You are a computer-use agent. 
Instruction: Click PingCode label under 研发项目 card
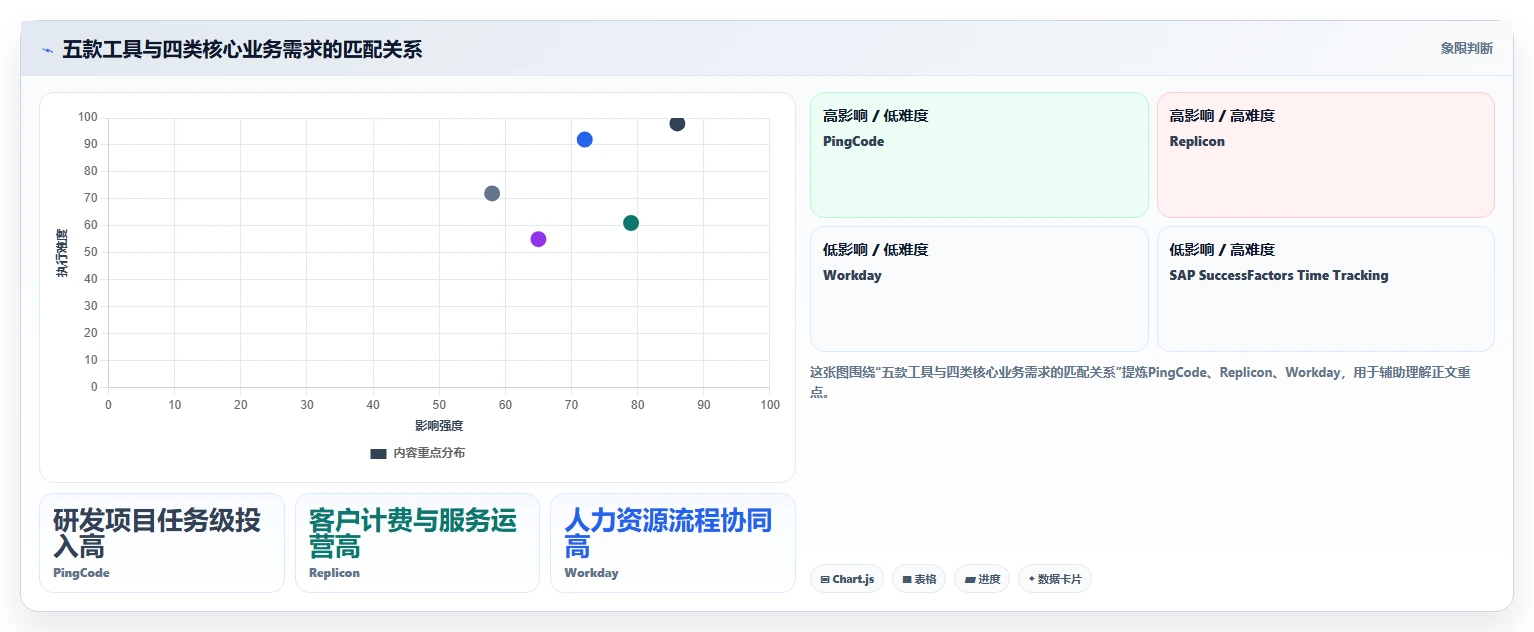pyautogui.click(x=81, y=573)
